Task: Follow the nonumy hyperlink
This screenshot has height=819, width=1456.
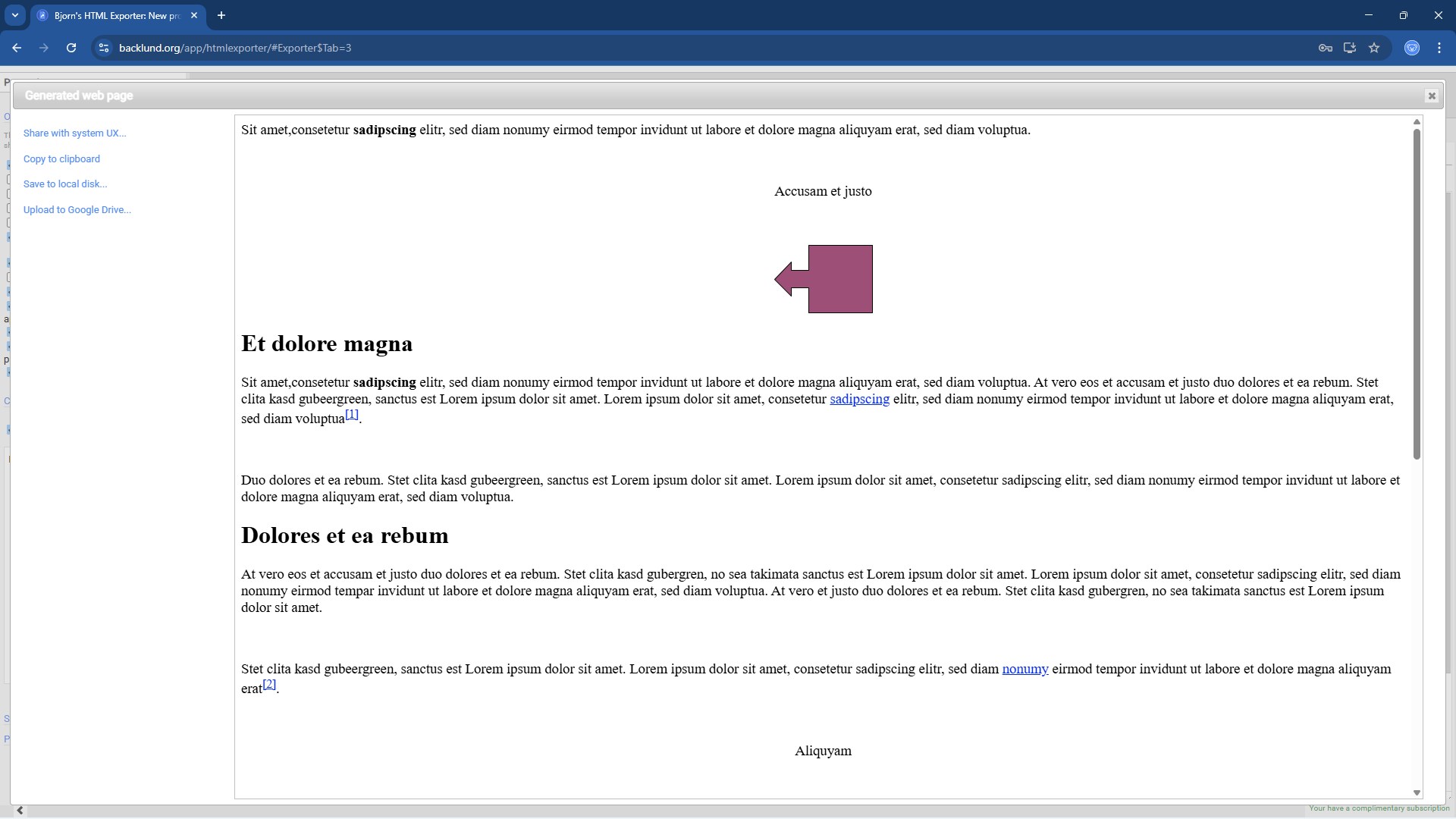Action: point(1025,670)
